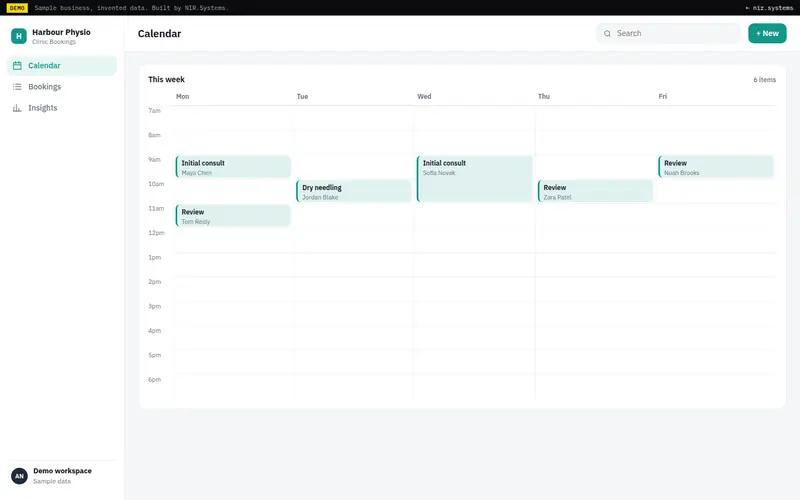The height and width of the screenshot is (500, 800).
Task: Click the 7am time label
Action: tap(154, 111)
